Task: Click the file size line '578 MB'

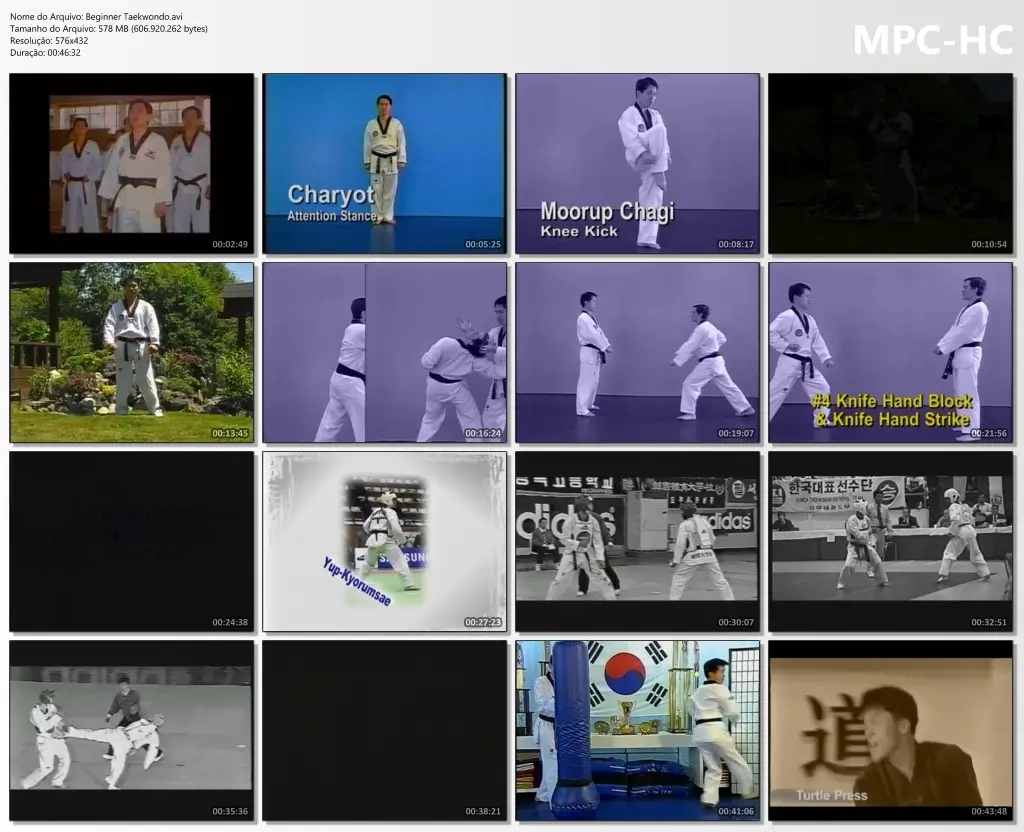Action: point(108,29)
